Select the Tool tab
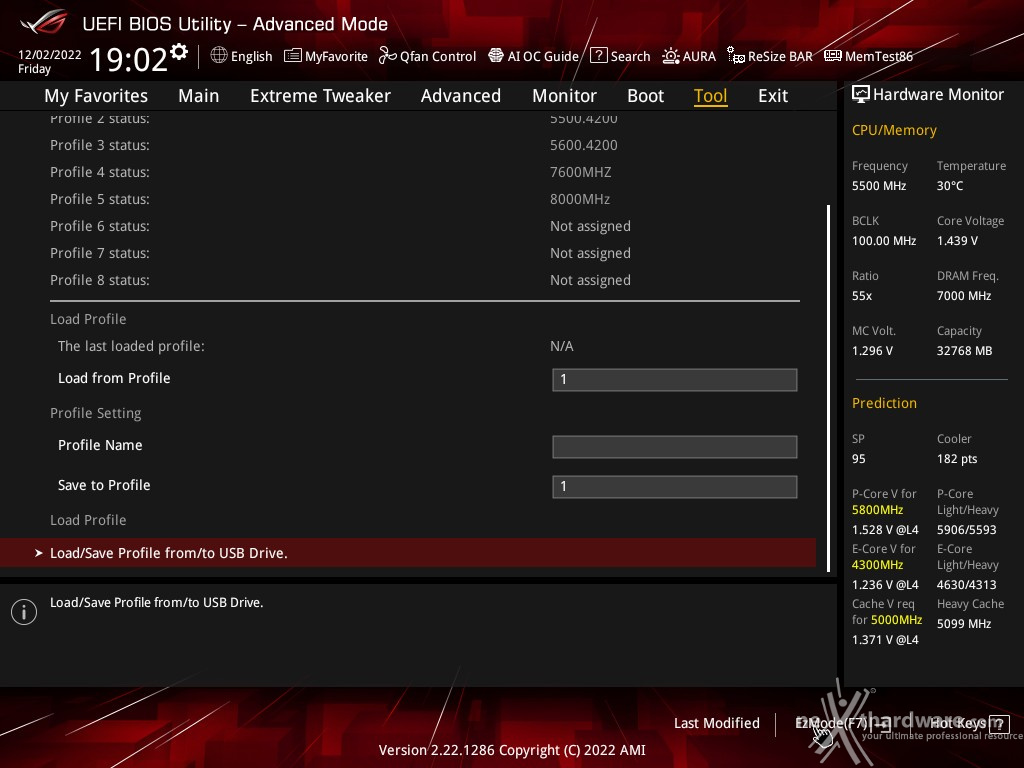This screenshot has width=1024, height=768. point(711,96)
